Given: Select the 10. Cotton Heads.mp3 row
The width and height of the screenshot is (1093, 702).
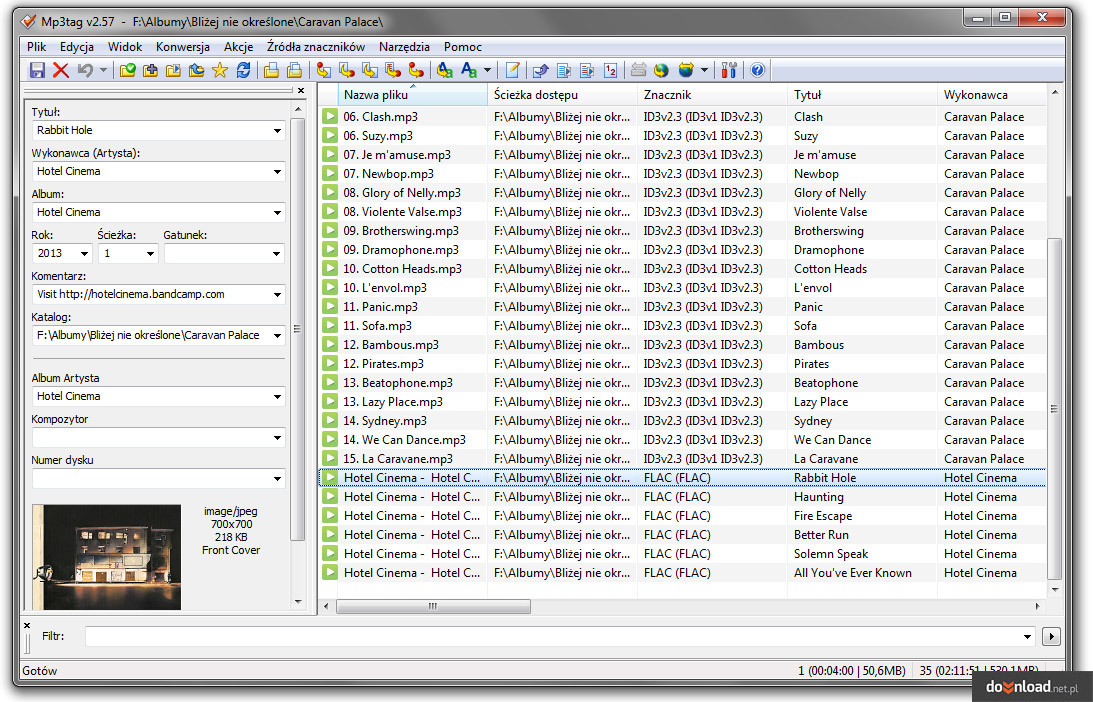Looking at the screenshot, I should 683,268.
